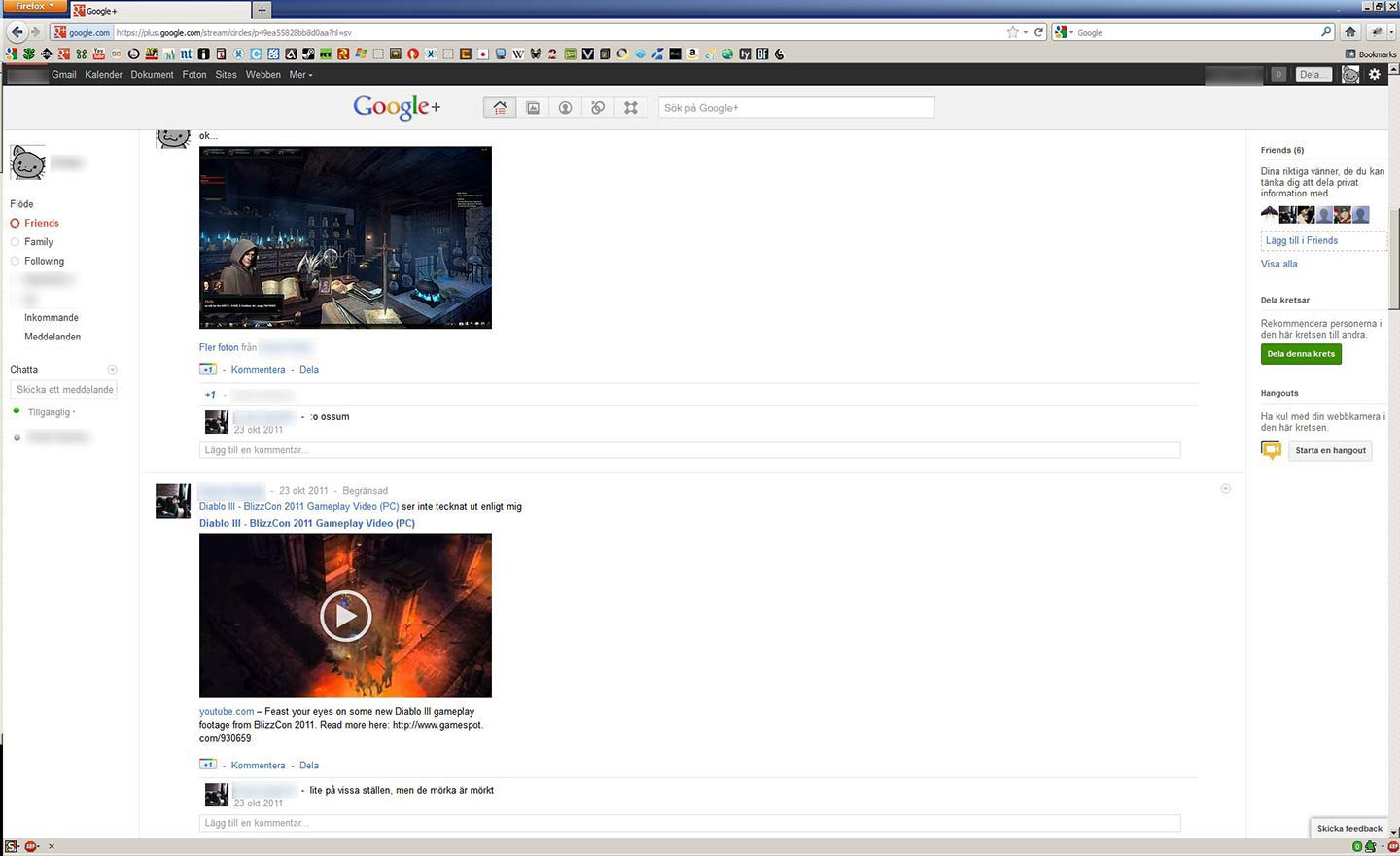Viewport: 1400px width, 856px height.
Task: Open the Photos section icon
Action: [x=532, y=107]
